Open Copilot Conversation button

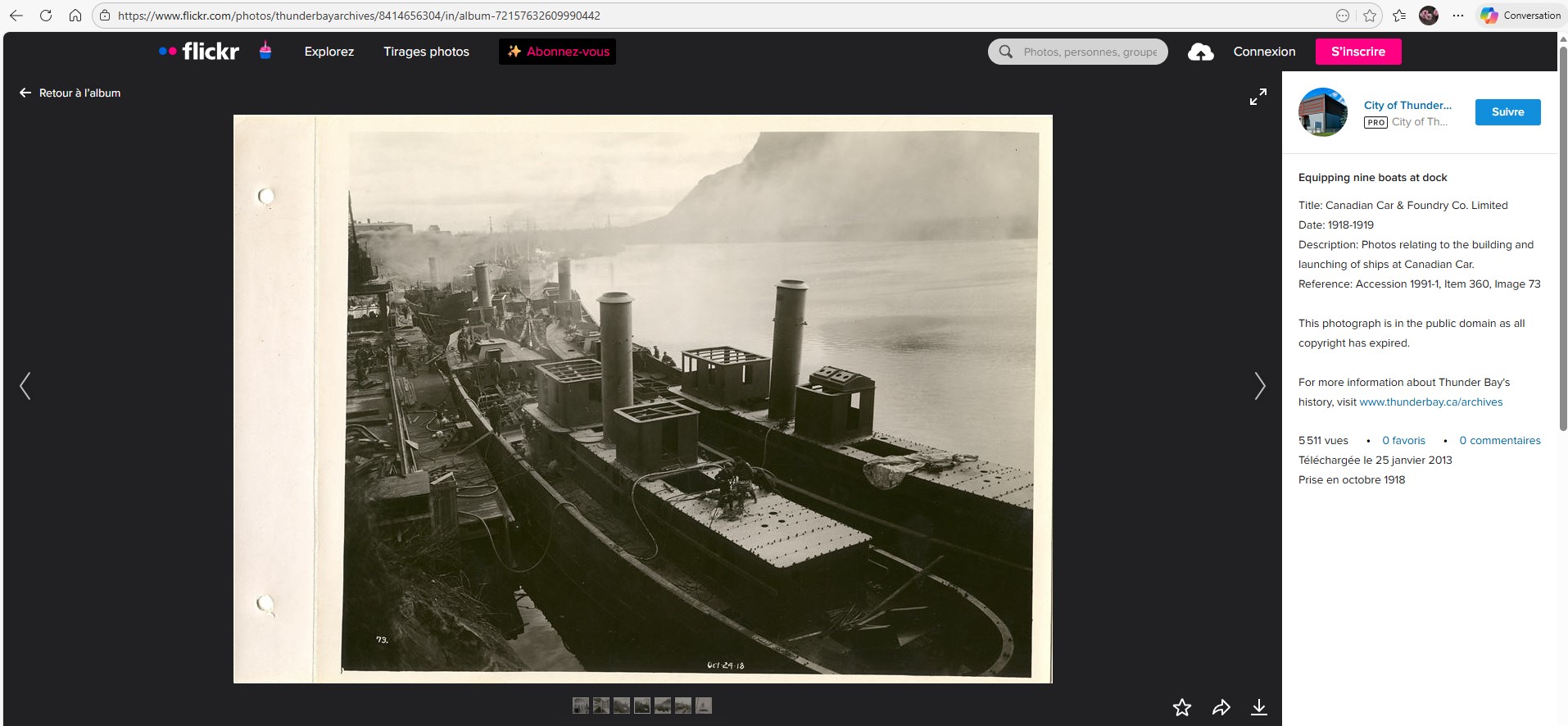(x=1521, y=16)
